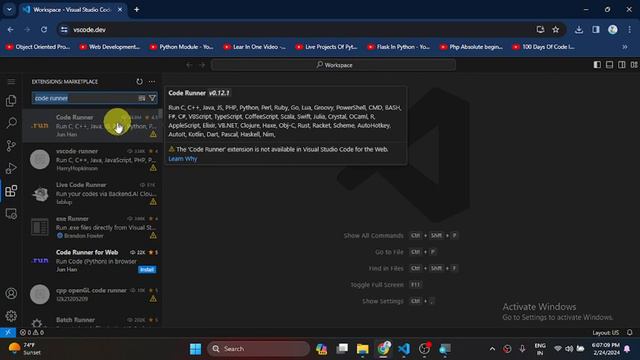Refresh the extensions marketplace list
640x360 pixels.
tap(140, 82)
